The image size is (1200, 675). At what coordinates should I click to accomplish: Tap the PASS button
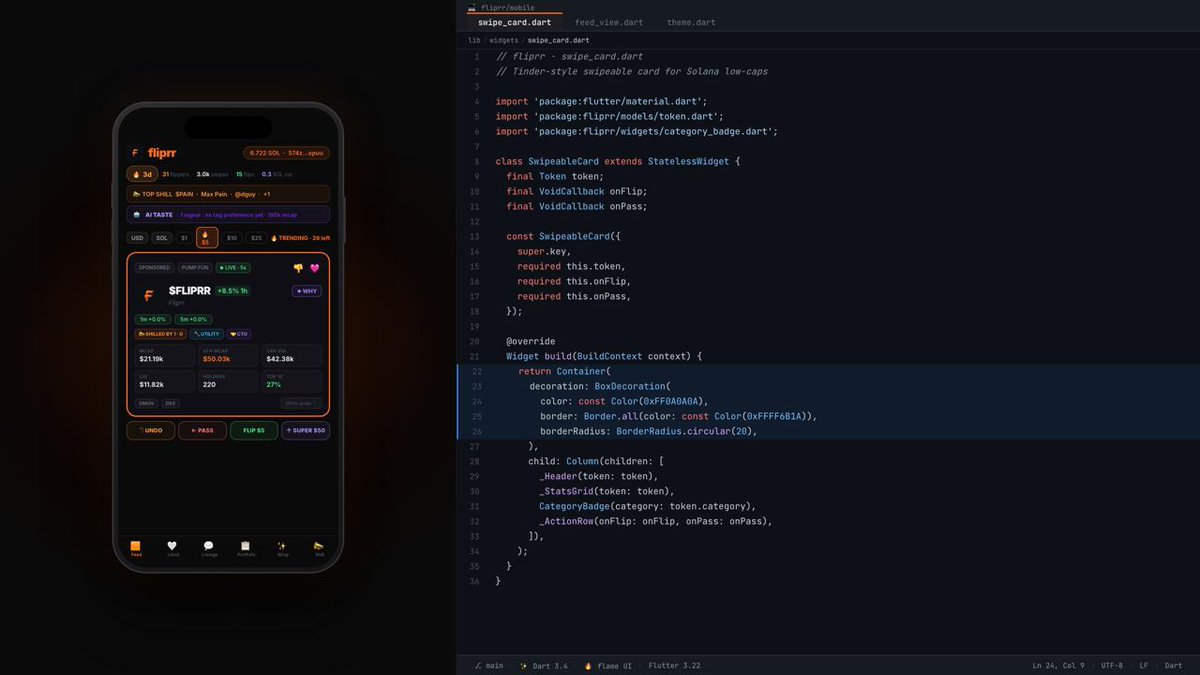coord(202,431)
